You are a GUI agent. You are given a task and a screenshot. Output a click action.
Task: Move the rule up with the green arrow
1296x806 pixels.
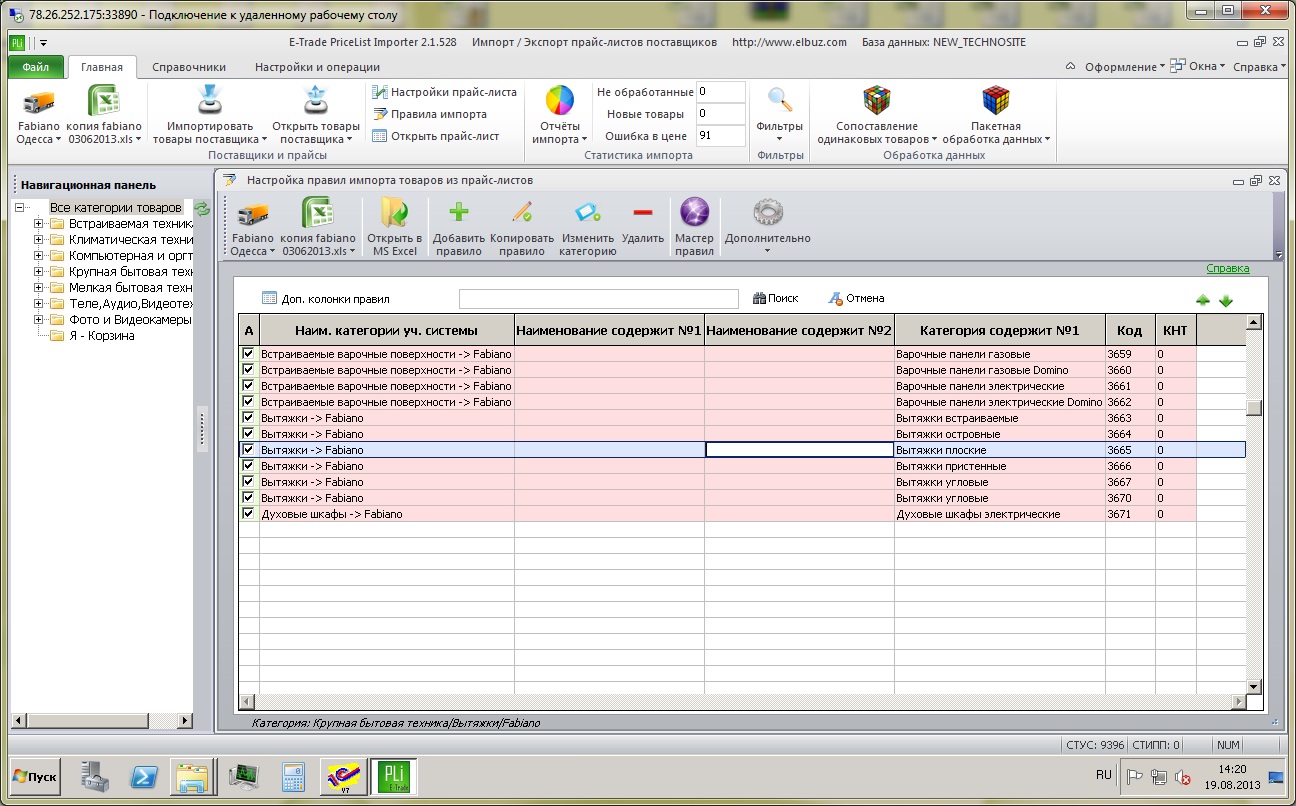pos(1203,300)
